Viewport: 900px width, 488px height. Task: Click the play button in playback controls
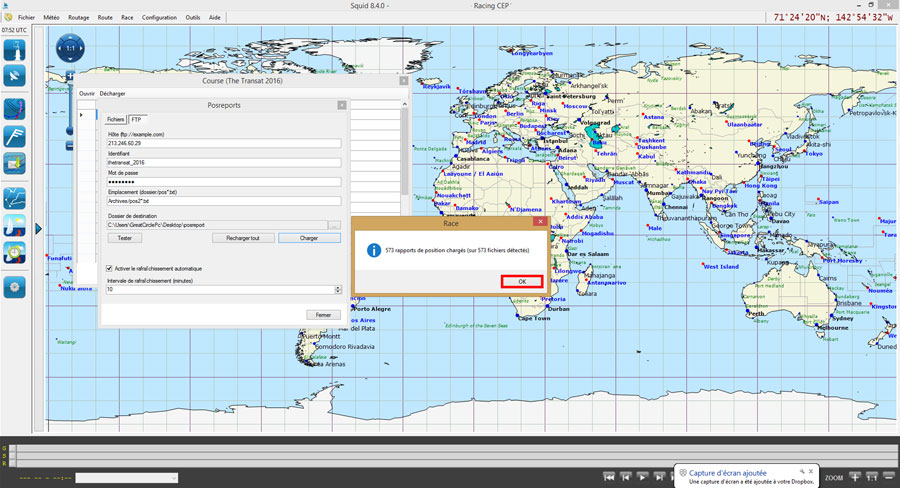click(x=643, y=477)
